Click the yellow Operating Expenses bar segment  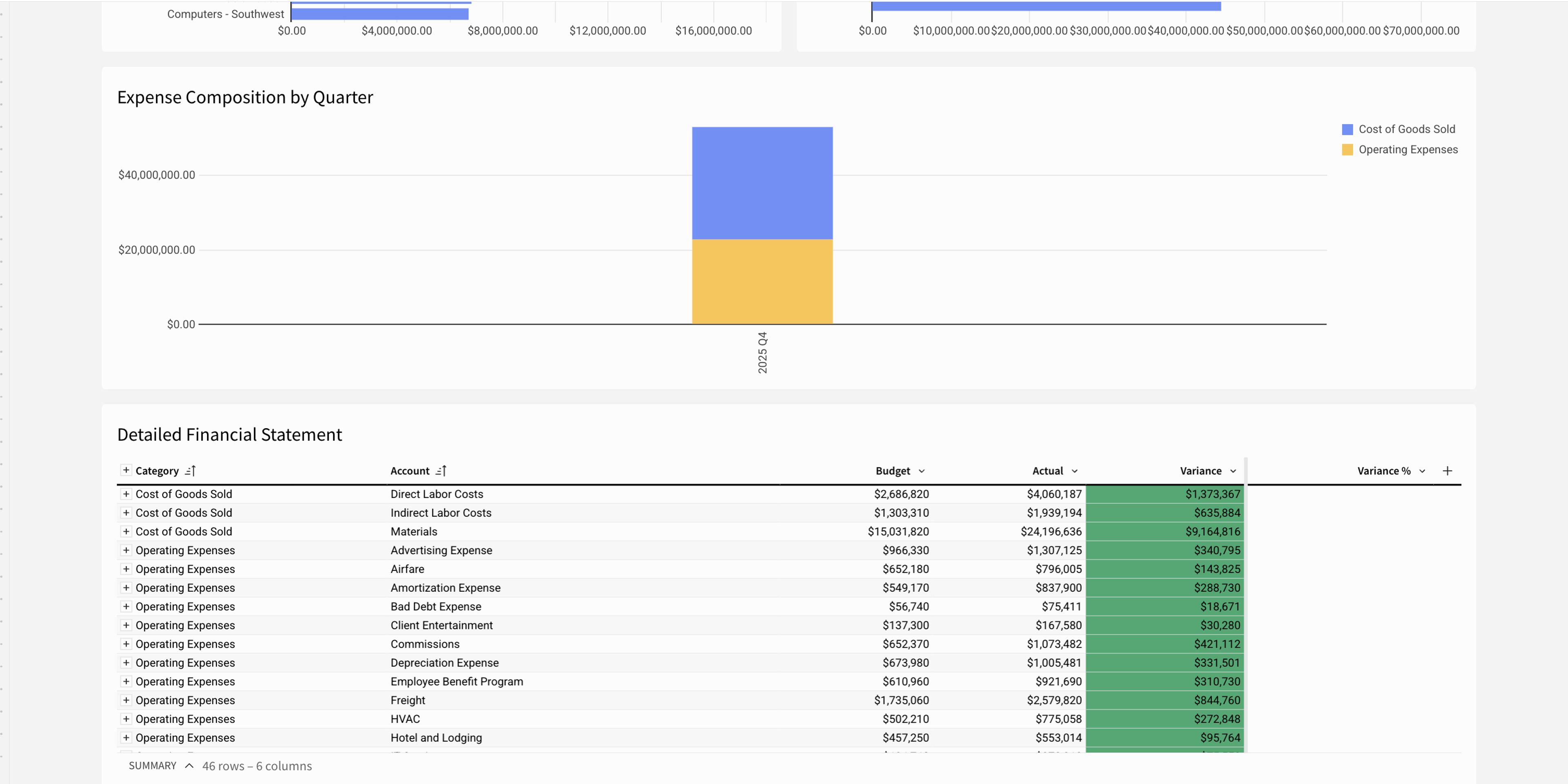pos(762,282)
